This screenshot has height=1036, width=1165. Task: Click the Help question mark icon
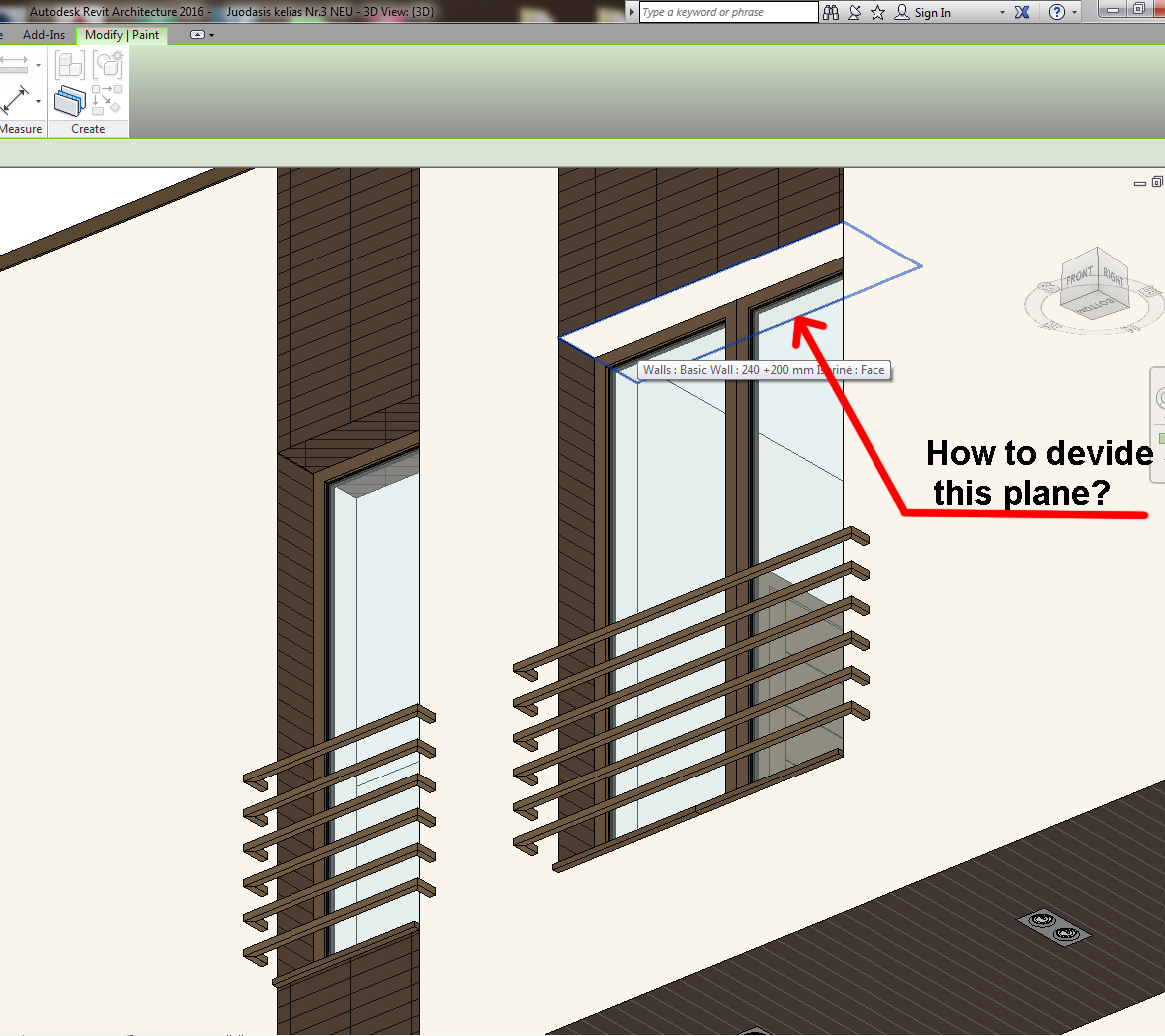[1056, 12]
